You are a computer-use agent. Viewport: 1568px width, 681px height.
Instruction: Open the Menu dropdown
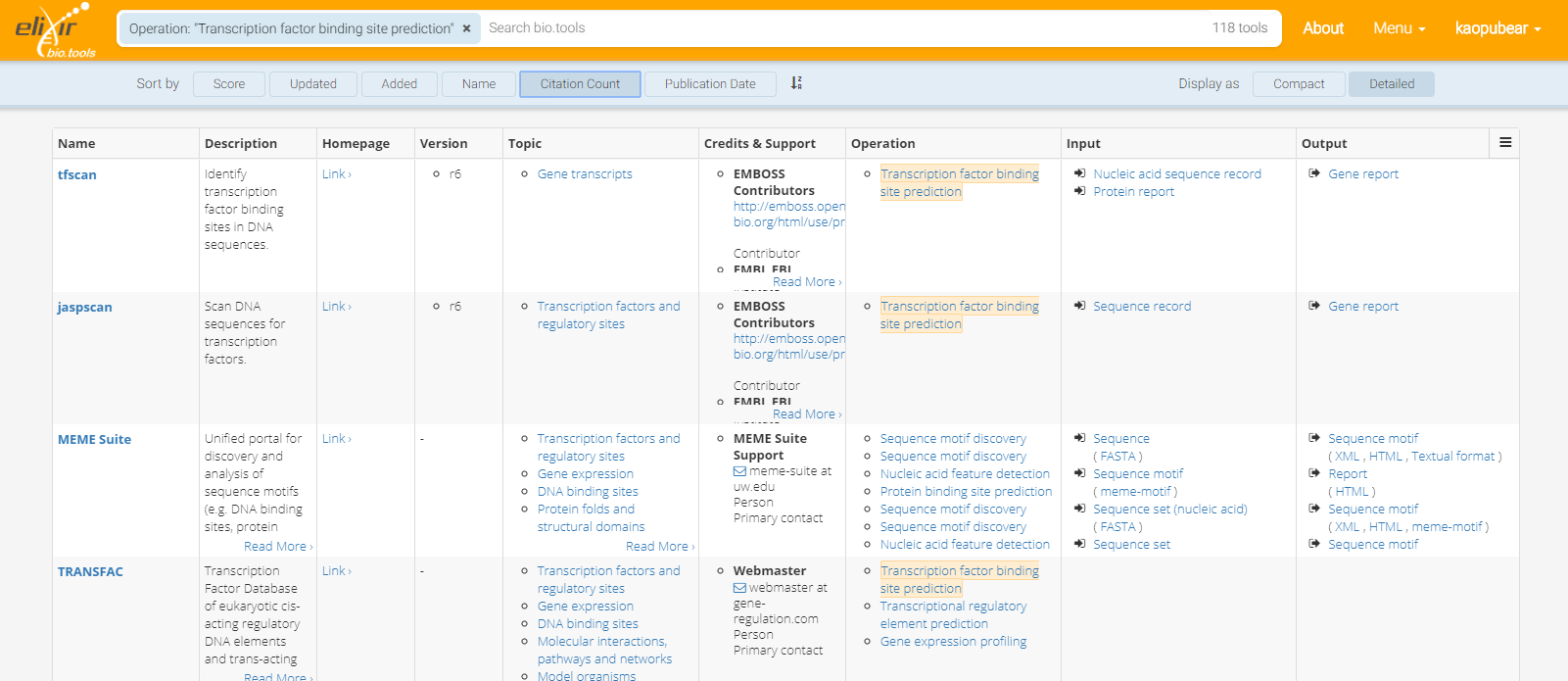(x=1399, y=28)
